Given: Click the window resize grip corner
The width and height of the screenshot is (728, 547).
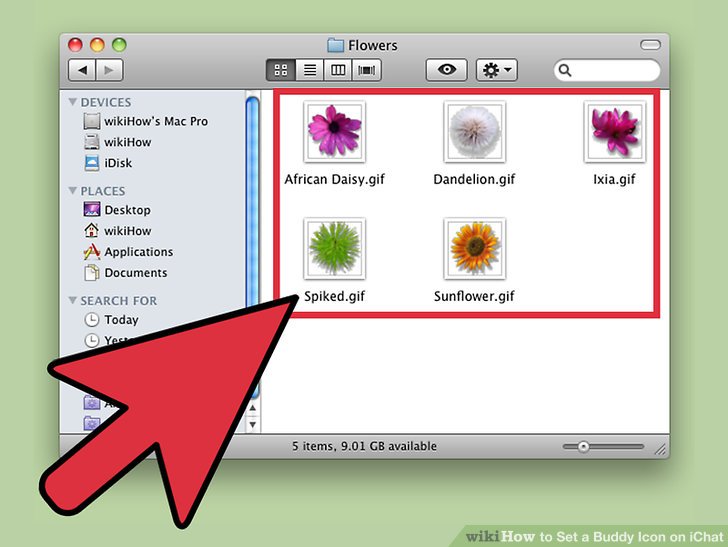Looking at the screenshot, I should (660, 449).
